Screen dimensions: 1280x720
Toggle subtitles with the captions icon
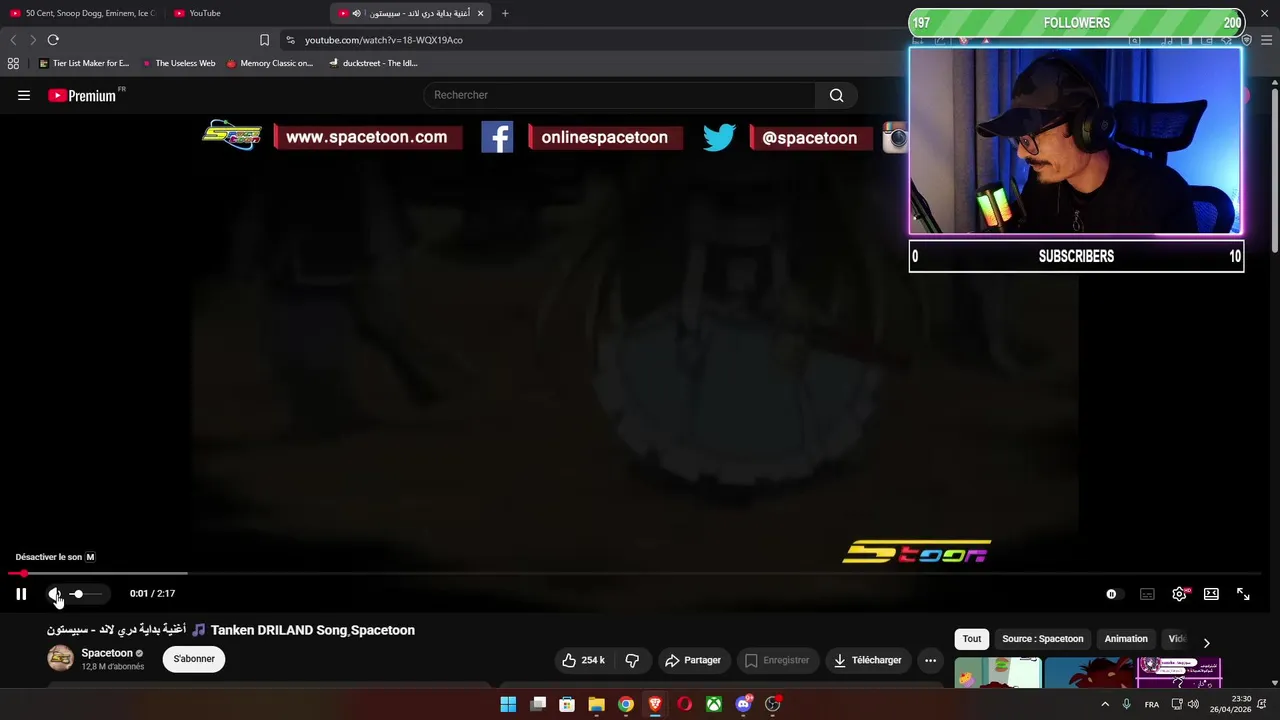point(1147,594)
